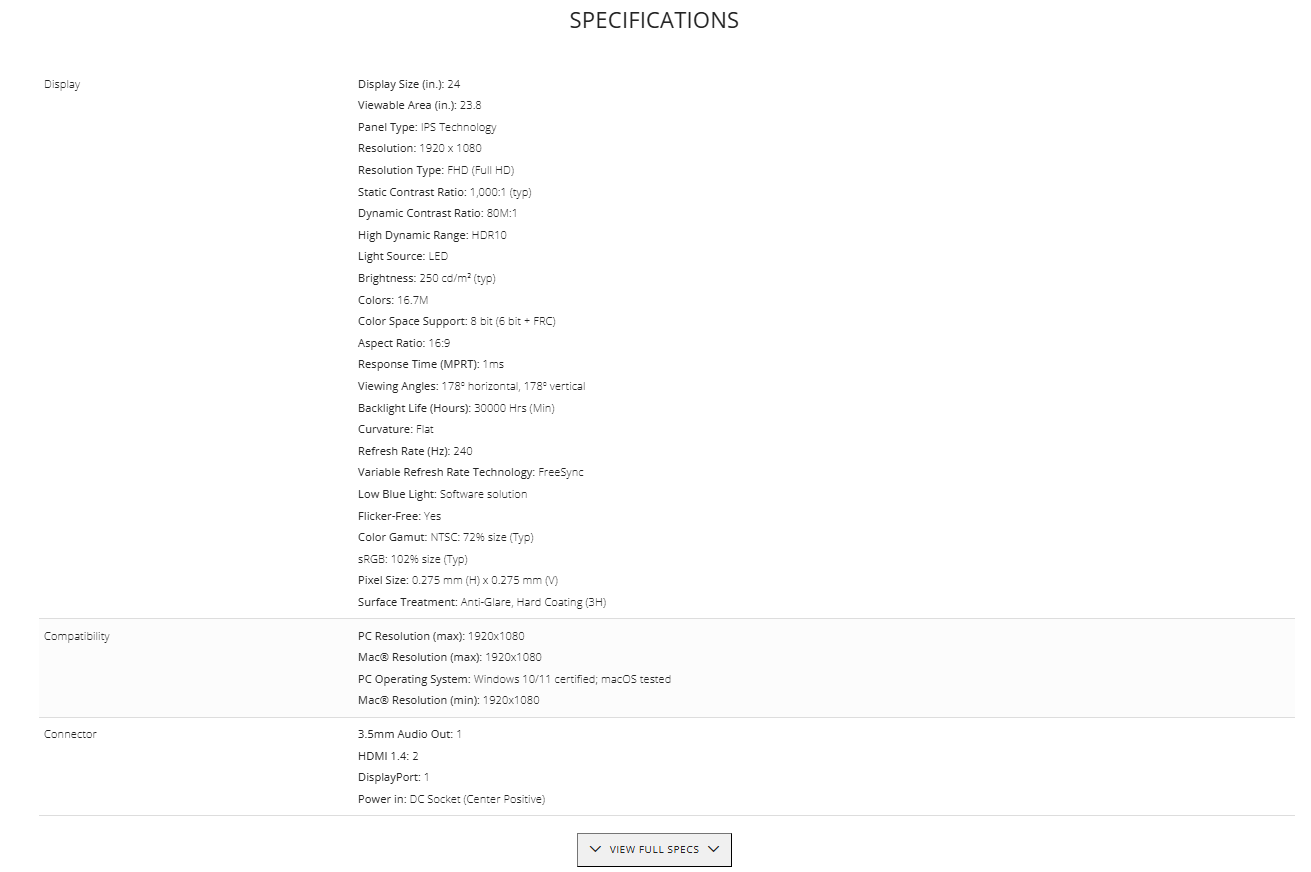Select the Display section label
This screenshot has width=1311, height=872.
(62, 84)
